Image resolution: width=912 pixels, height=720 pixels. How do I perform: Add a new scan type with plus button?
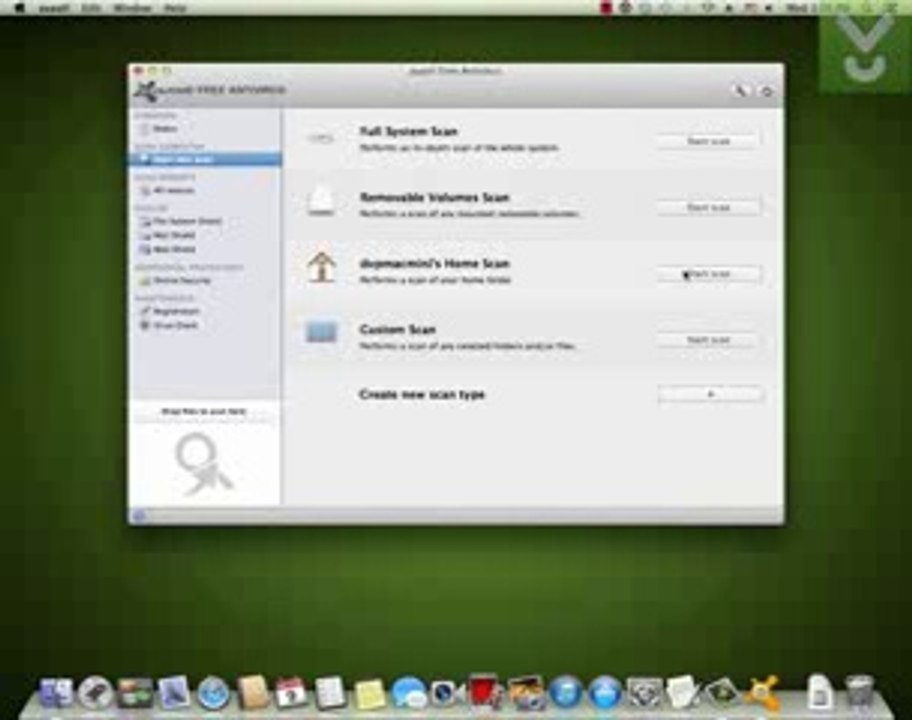(710, 394)
